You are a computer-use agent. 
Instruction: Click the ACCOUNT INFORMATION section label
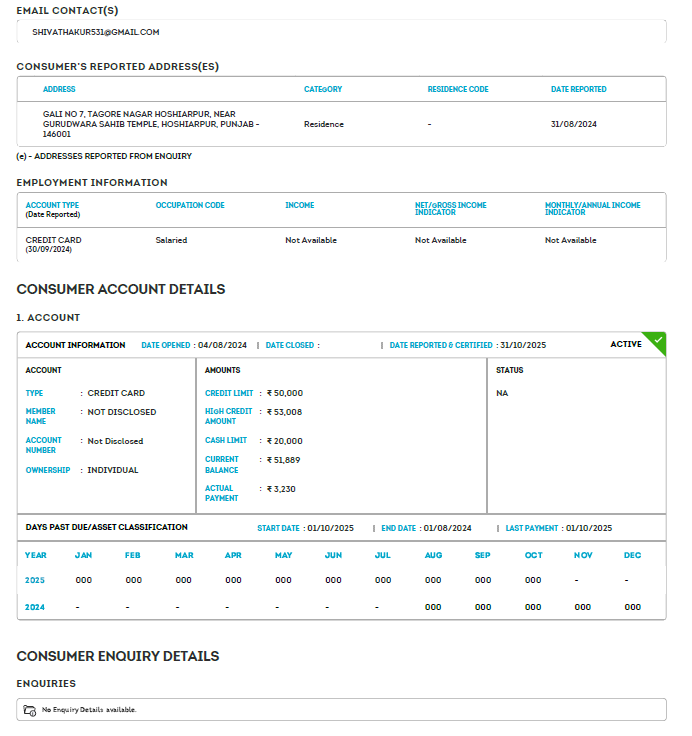pos(75,345)
